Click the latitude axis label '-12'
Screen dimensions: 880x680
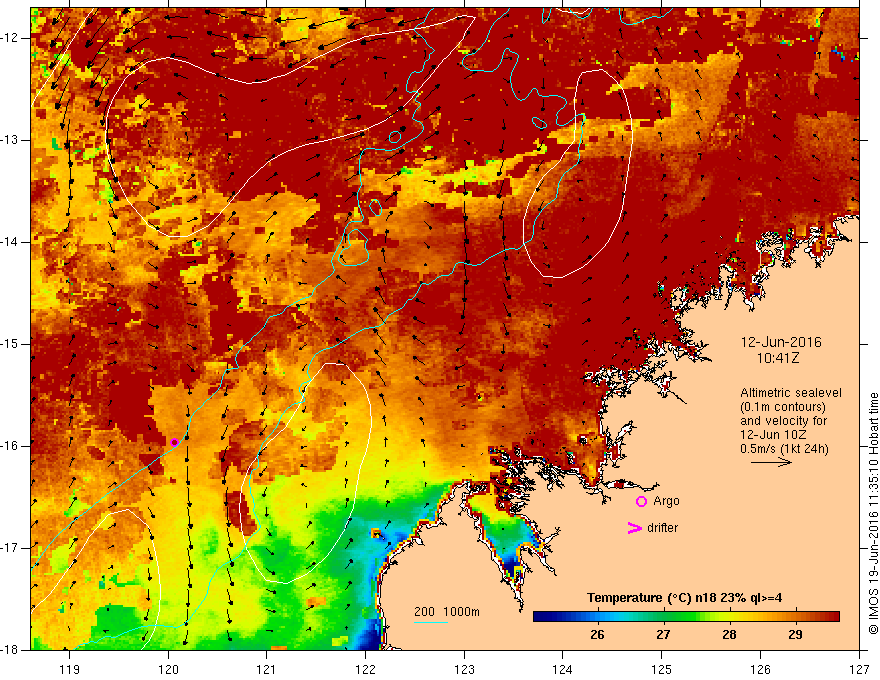click(10, 38)
